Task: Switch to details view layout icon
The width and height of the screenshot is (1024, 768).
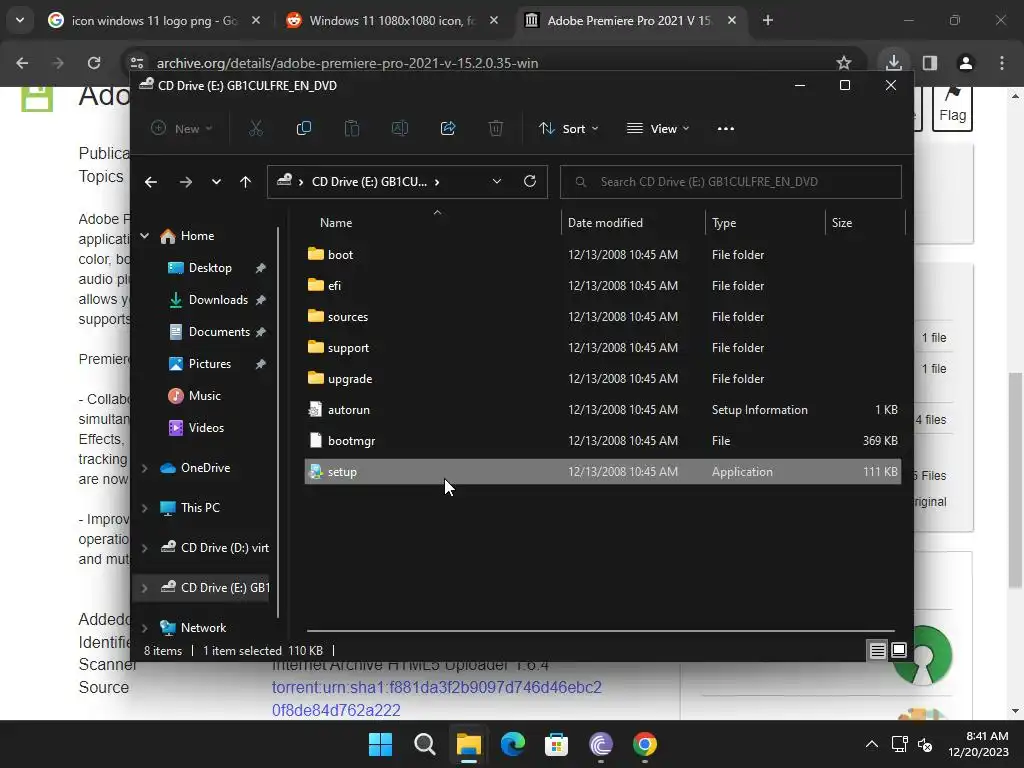Action: pos(877,650)
